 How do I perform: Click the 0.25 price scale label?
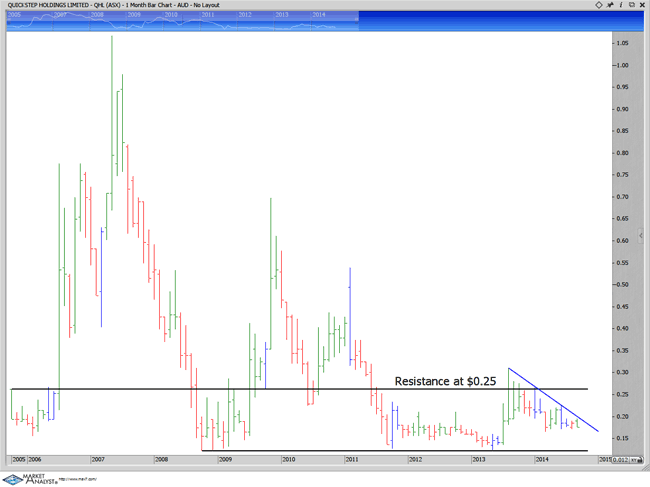click(622, 394)
